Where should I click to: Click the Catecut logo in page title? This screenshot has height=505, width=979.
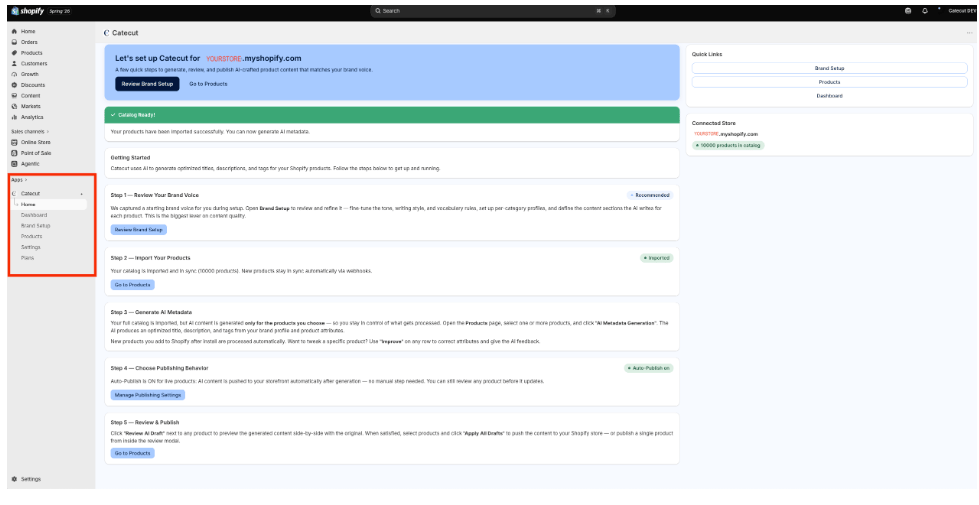pyautogui.click(x=107, y=32)
